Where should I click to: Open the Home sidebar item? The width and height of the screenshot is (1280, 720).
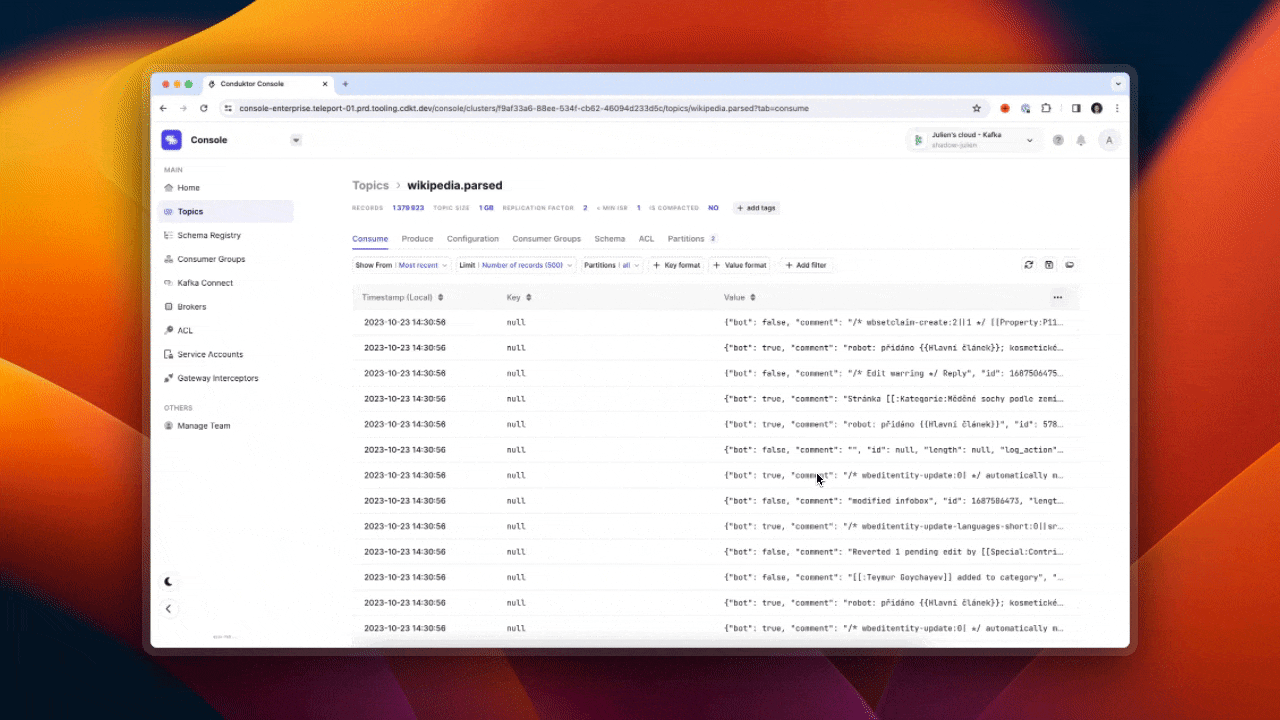click(226, 188)
